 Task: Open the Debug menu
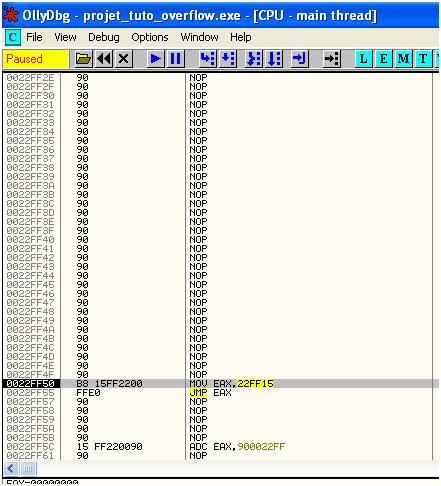point(104,37)
